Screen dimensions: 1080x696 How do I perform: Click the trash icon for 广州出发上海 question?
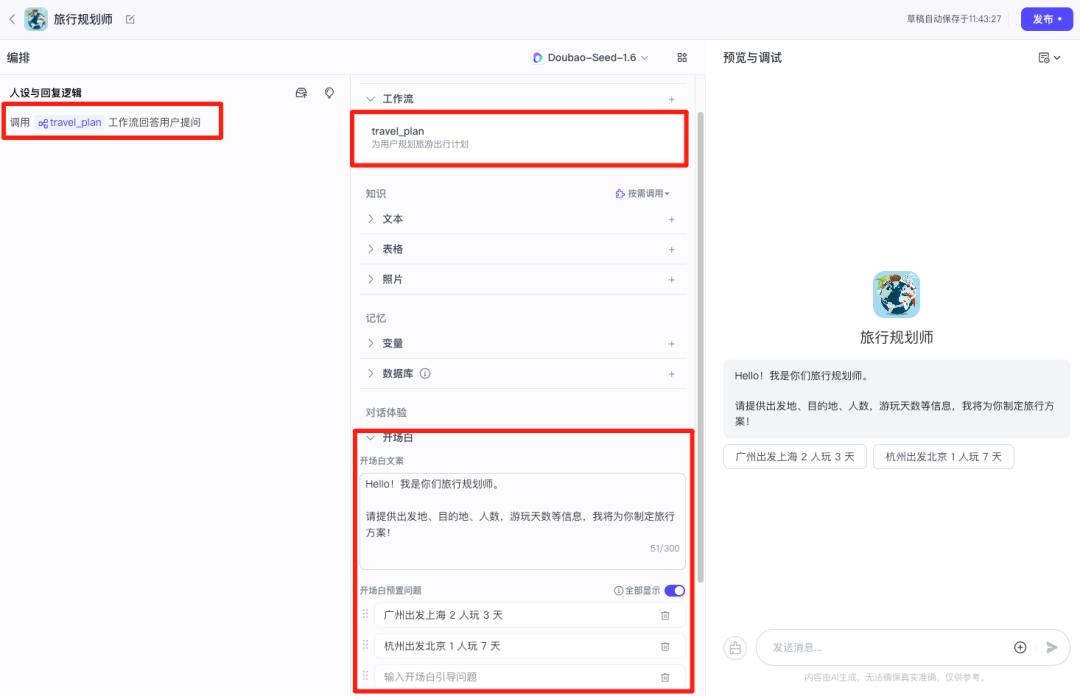(665, 615)
